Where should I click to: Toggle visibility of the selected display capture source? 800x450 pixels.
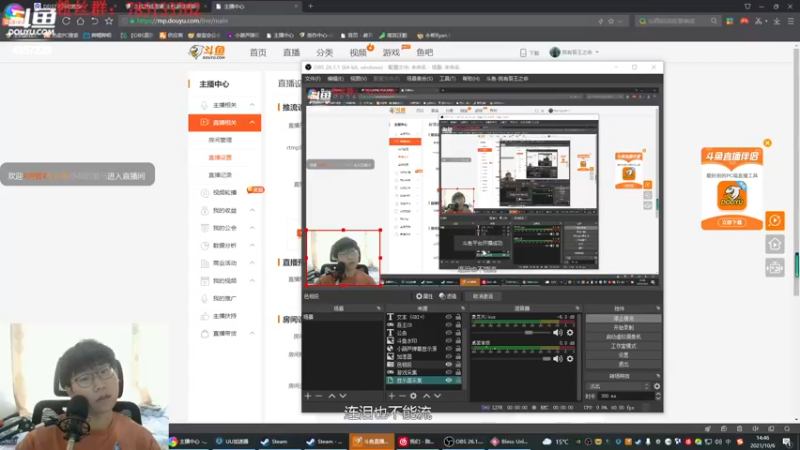tap(448, 380)
